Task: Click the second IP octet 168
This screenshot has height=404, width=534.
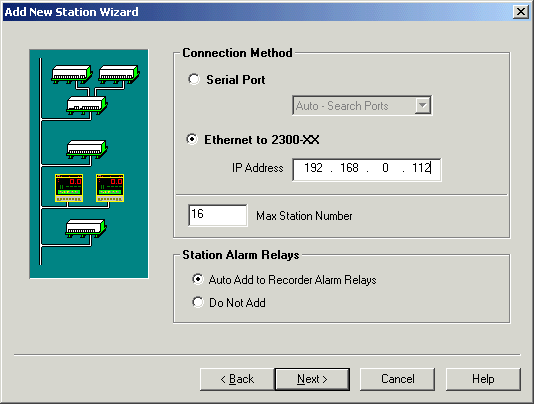Action: pyautogui.click(x=349, y=168)
